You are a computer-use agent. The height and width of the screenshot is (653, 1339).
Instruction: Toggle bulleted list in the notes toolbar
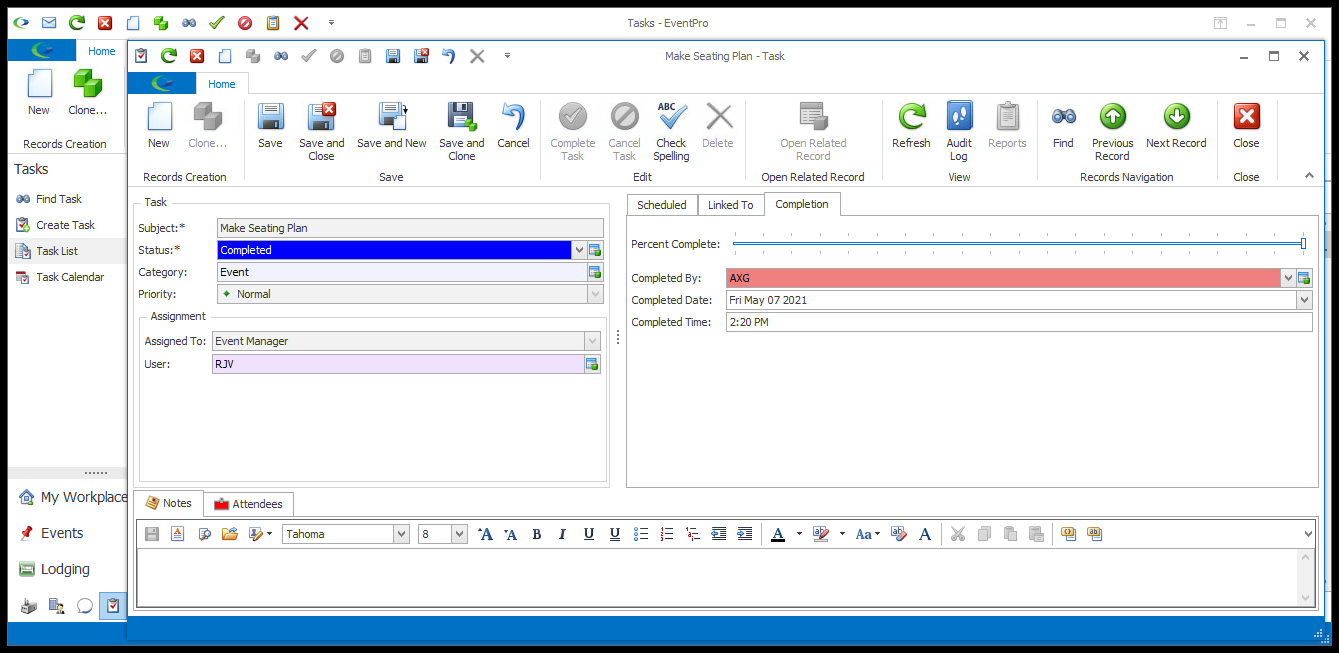coord(641,534)
